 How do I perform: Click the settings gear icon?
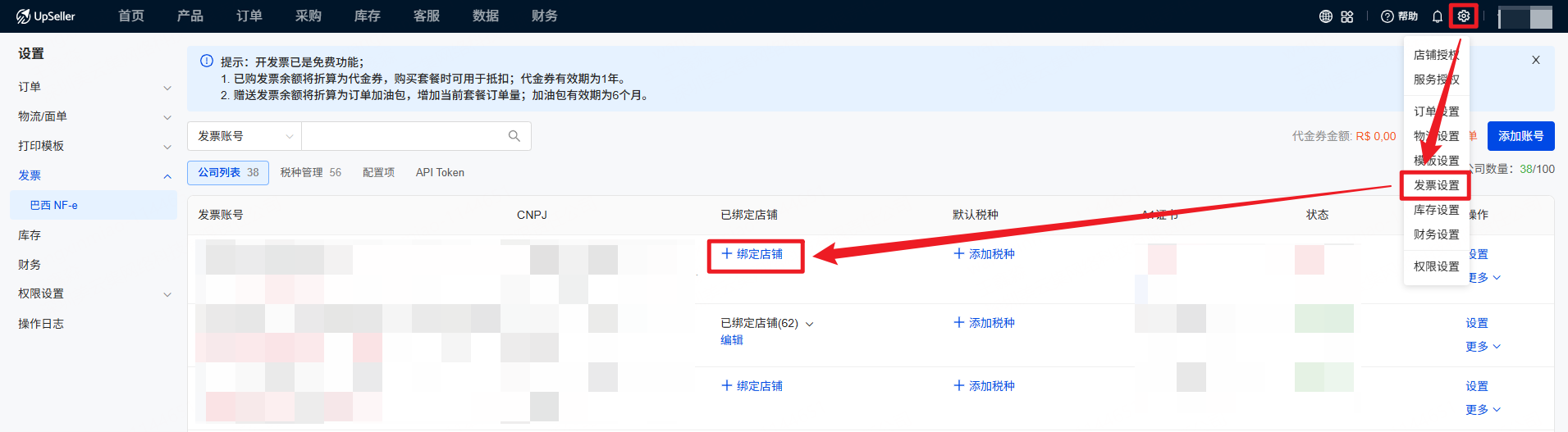click(1463, 16)
